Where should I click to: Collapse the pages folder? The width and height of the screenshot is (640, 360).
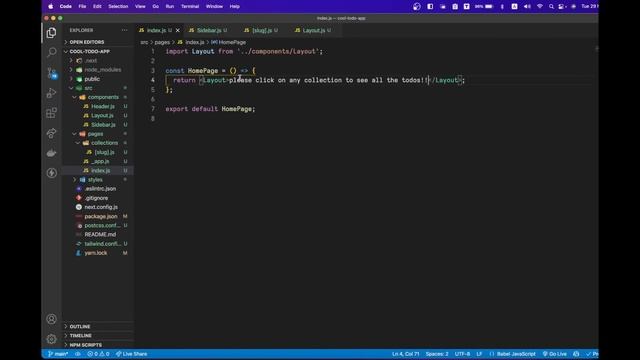pyautogui.click(x=98, y=134)
